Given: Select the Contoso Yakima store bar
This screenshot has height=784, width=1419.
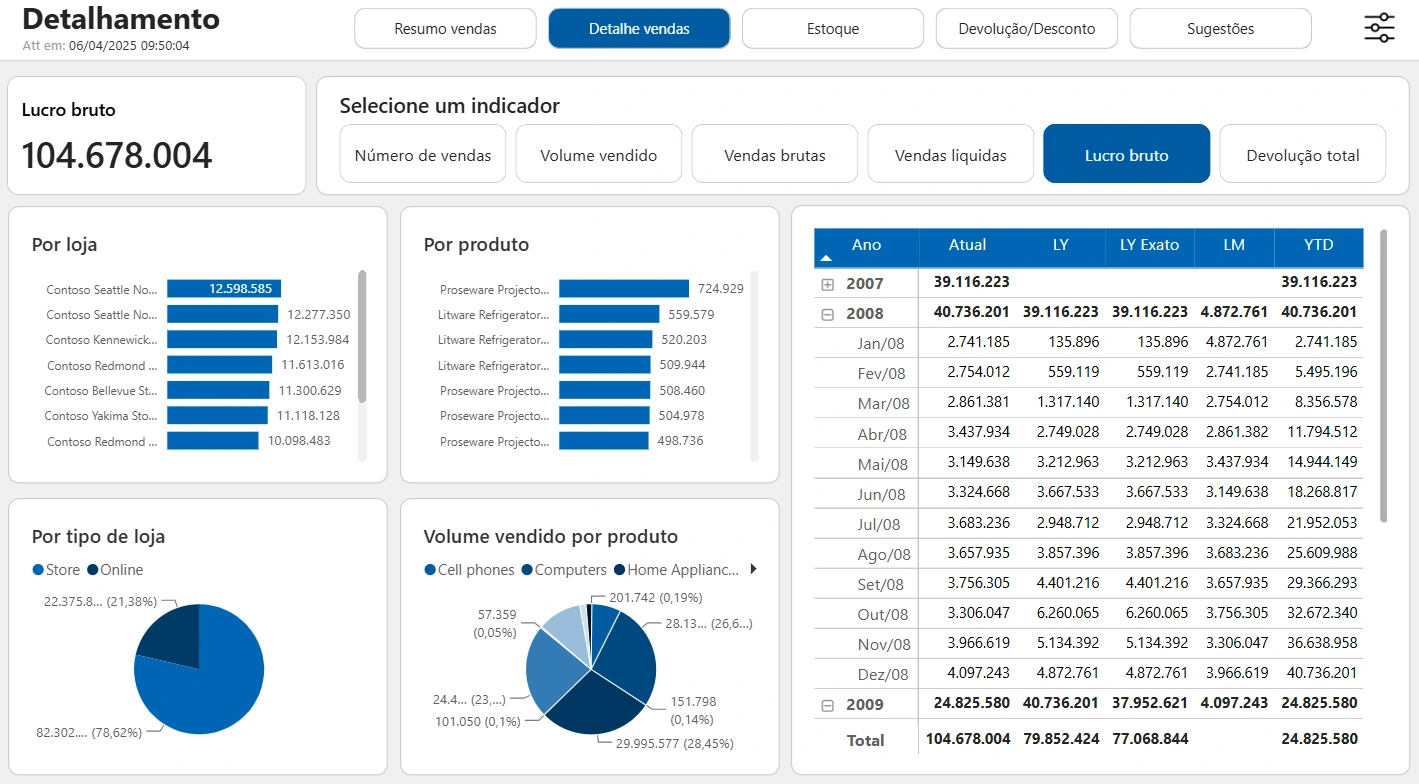Looking at the screenshot, I should tap(217, 415).
